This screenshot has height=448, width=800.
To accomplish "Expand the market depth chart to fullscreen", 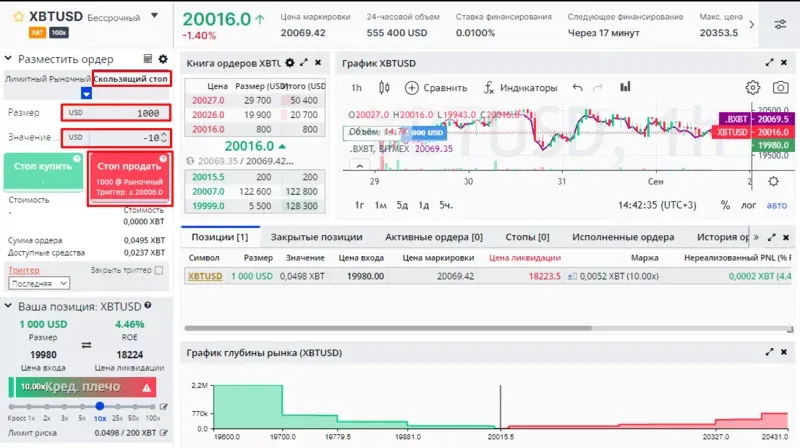I will click(x=769, y=352).
